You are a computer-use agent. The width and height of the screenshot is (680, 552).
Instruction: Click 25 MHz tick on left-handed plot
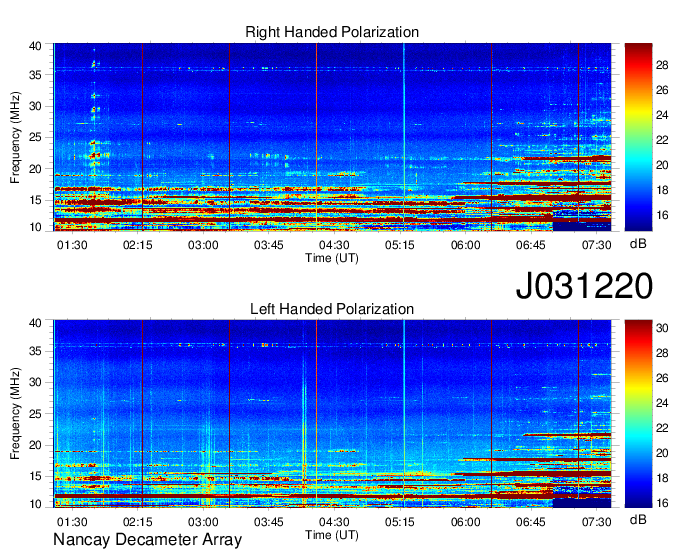35,414
